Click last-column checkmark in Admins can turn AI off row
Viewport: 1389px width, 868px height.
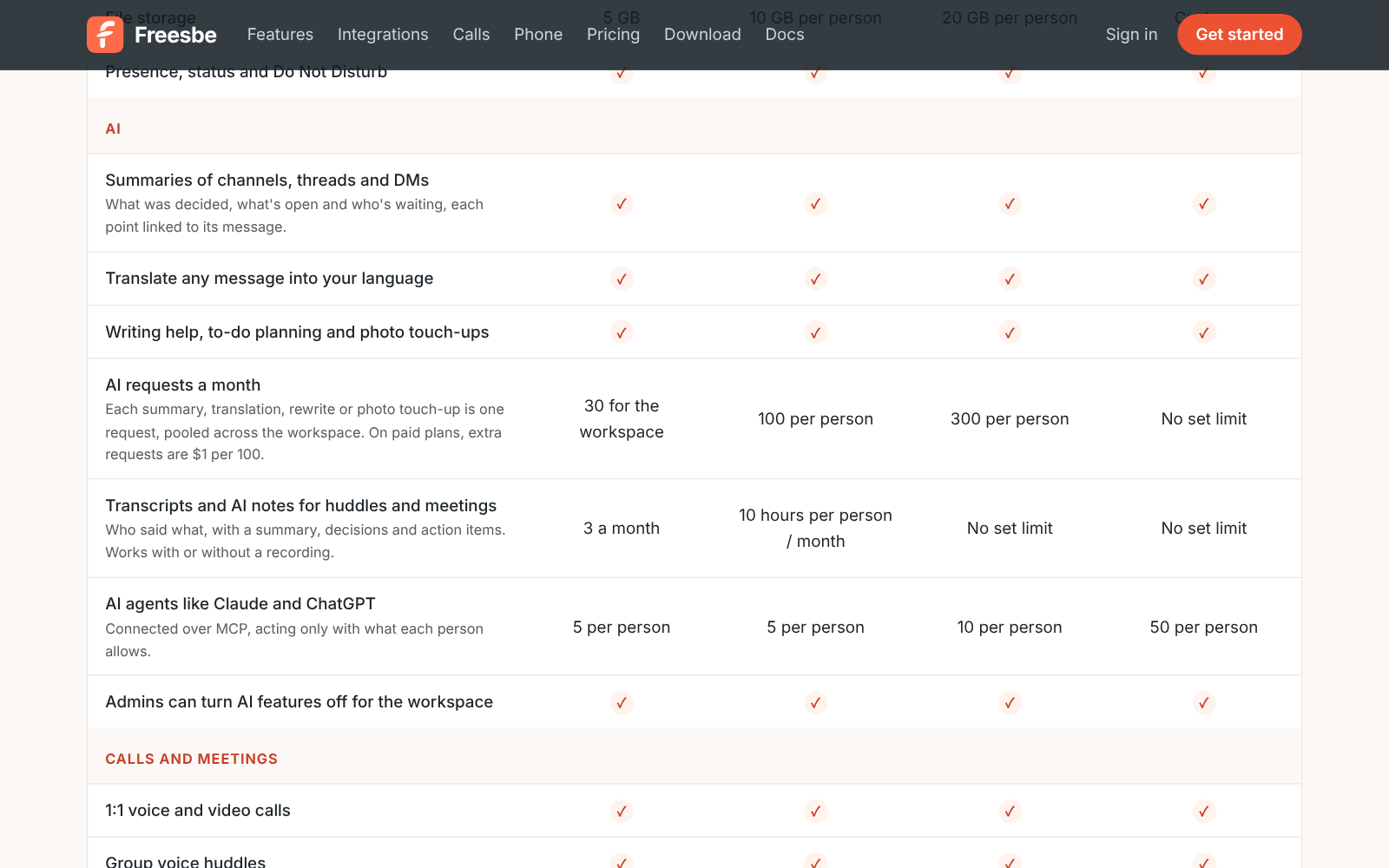[1204, 703]
